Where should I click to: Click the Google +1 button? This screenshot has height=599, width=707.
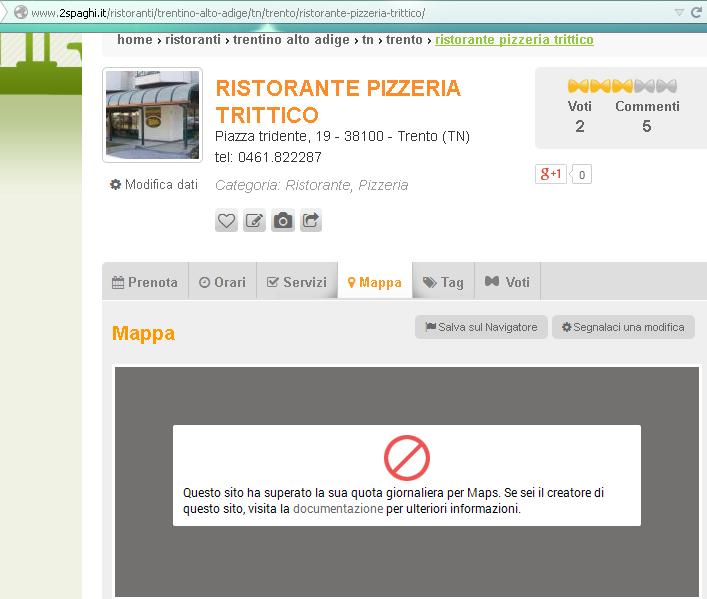click(x=551, y=174)
